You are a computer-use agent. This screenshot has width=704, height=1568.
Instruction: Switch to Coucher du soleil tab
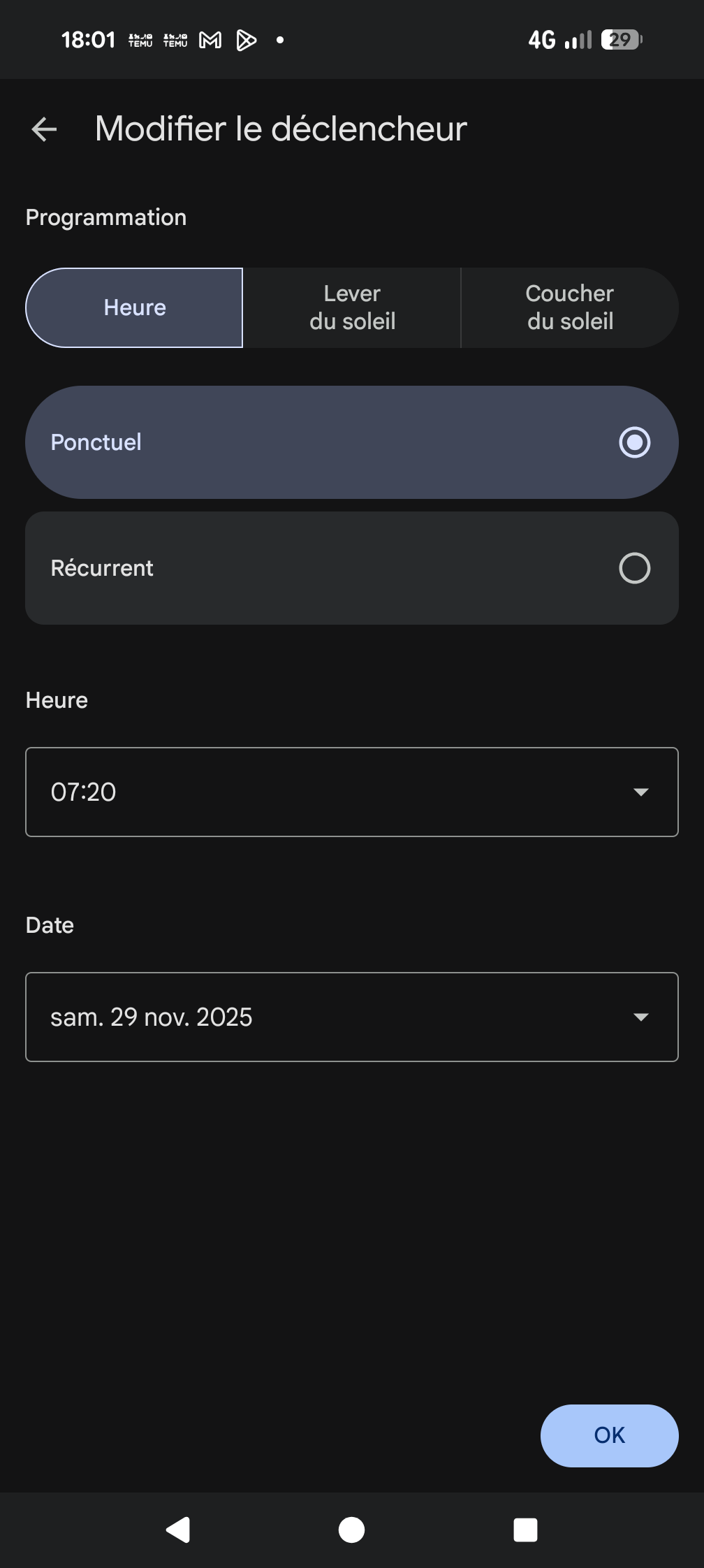570,307
